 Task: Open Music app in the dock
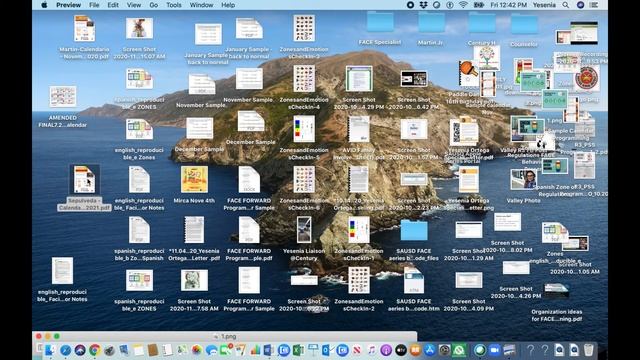[x=372, y=350]
